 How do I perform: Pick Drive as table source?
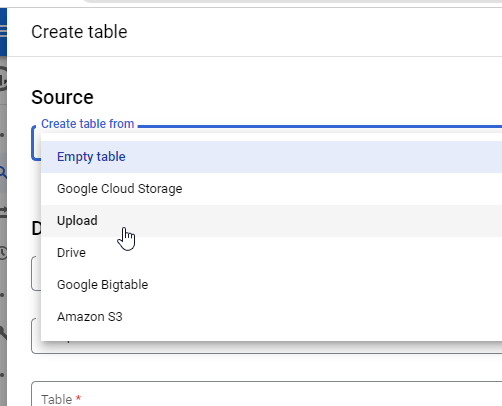point(271,253)
